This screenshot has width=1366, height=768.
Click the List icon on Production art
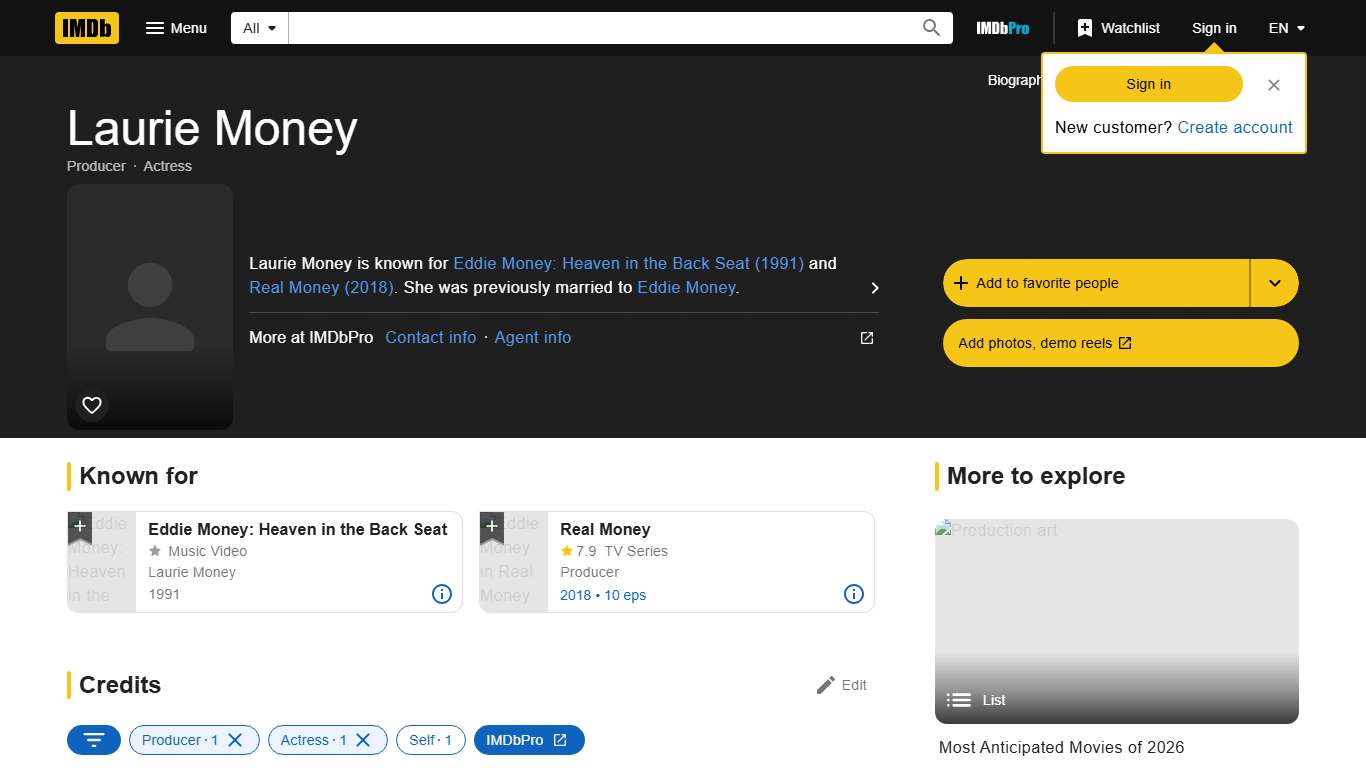click(x=958, y=700)
